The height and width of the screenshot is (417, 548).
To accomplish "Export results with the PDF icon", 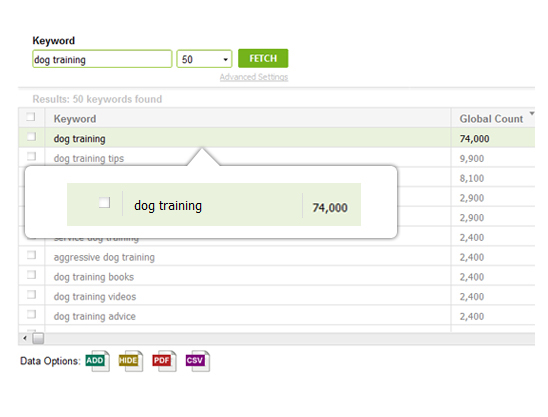I will [x=164, y=361].
